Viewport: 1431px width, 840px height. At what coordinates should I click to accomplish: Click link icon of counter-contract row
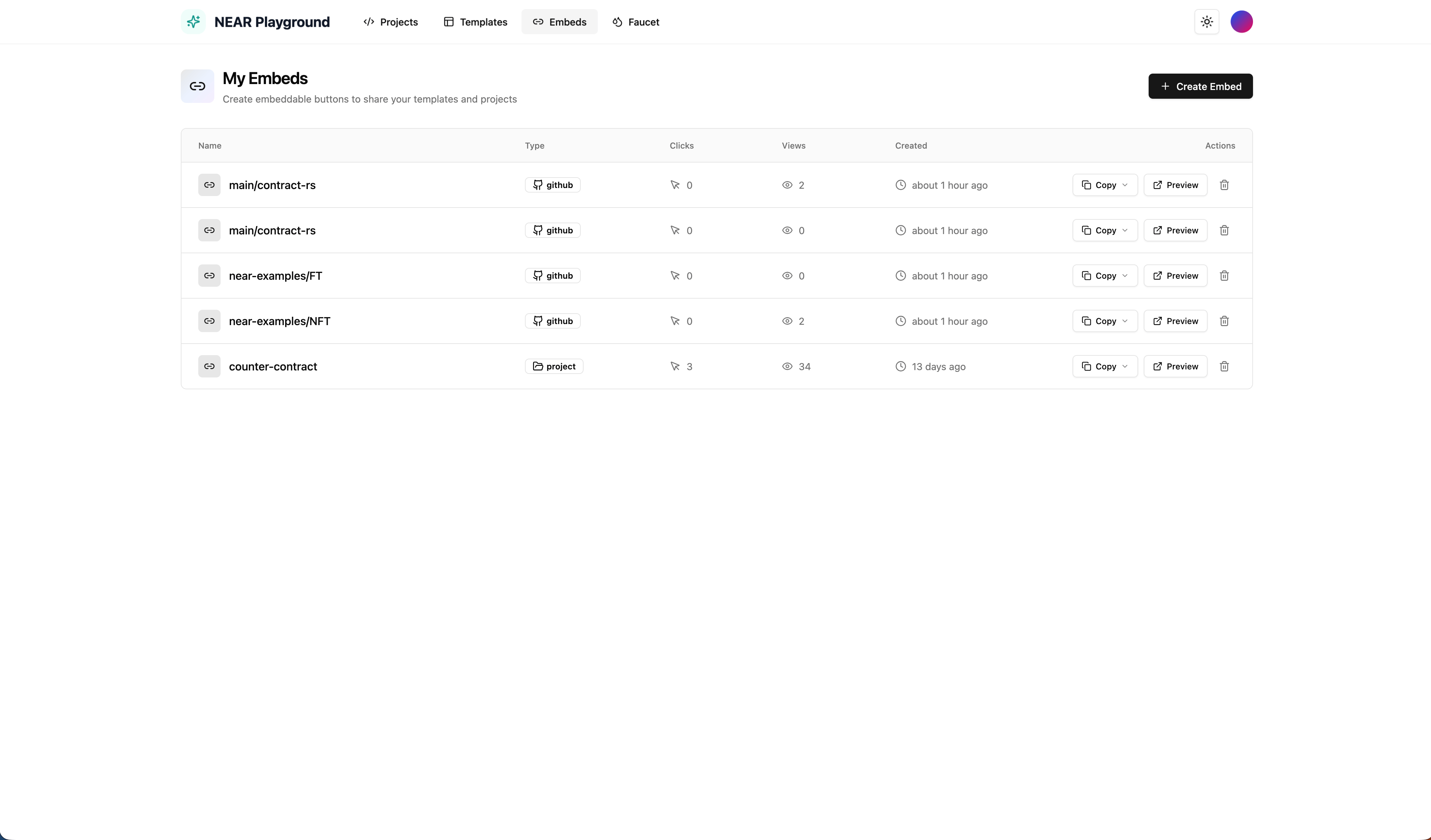tap(209, 367)
